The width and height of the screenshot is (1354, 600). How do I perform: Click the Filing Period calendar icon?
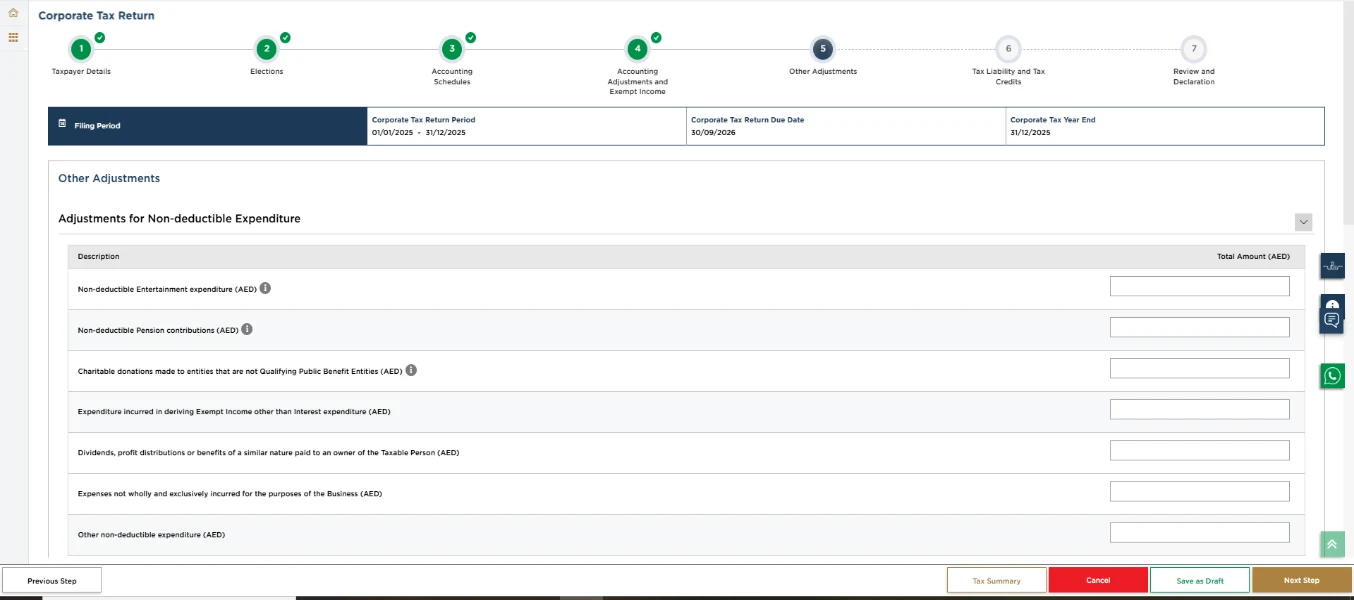tap(62, 124)
